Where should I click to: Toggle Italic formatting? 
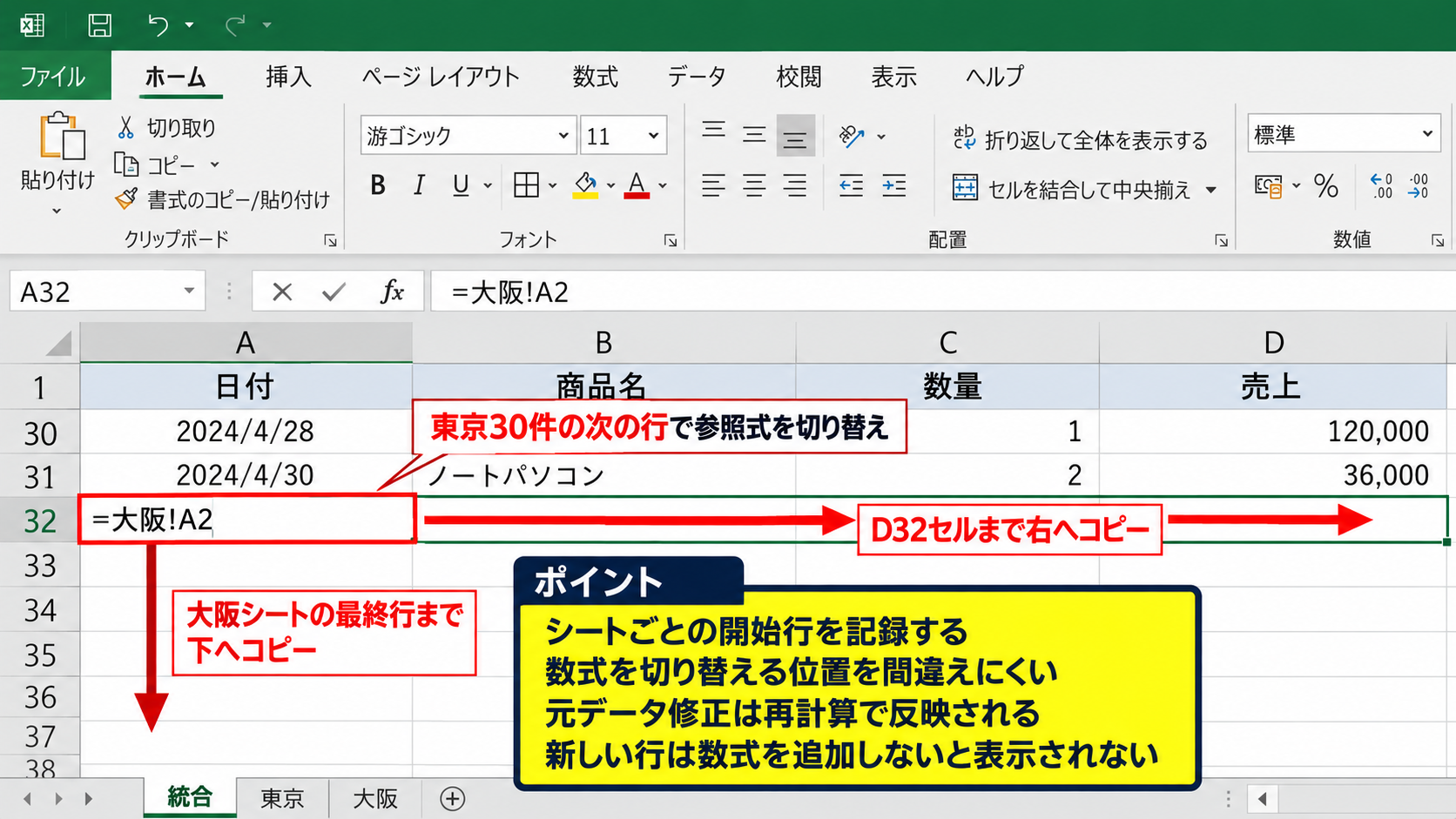tap(419, 185)
